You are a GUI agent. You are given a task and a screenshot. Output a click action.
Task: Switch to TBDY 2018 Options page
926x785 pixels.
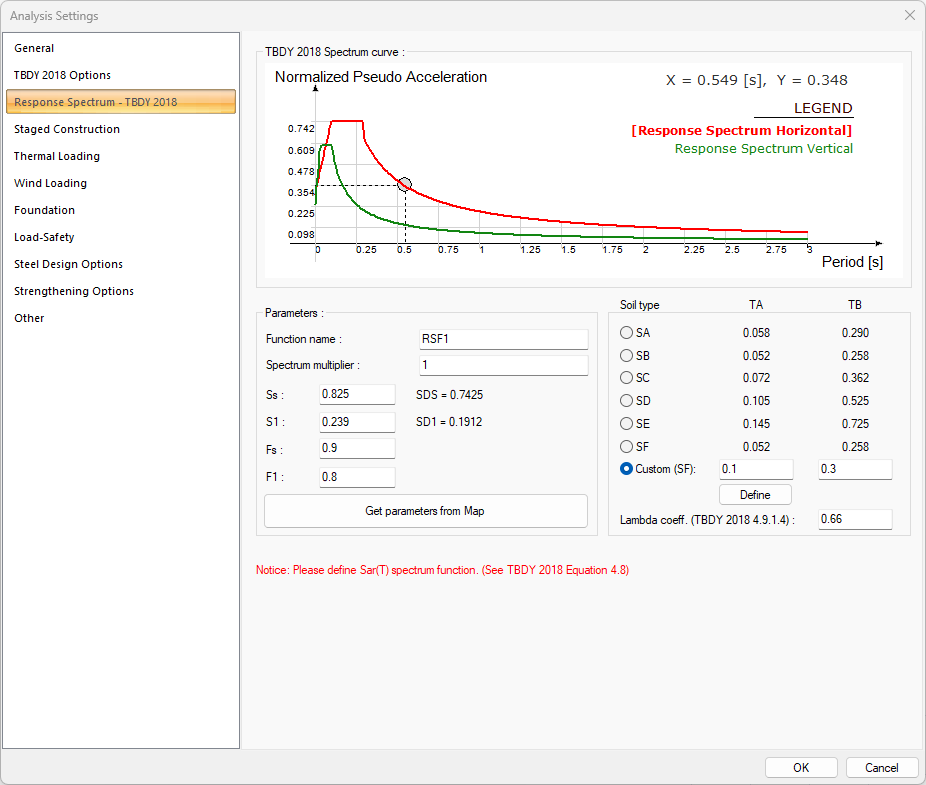62,75
